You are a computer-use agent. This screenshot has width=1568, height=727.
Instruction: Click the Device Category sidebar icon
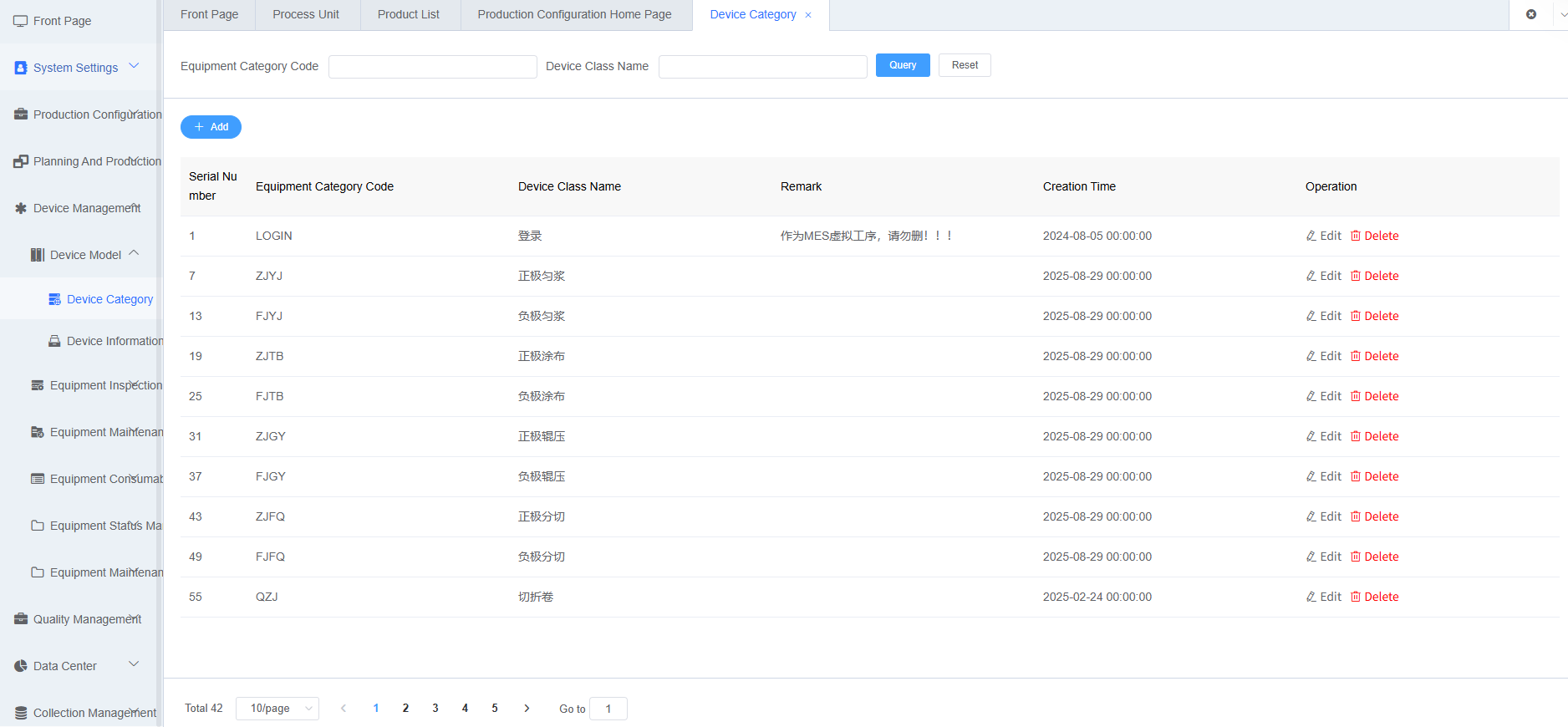point(54,299)
